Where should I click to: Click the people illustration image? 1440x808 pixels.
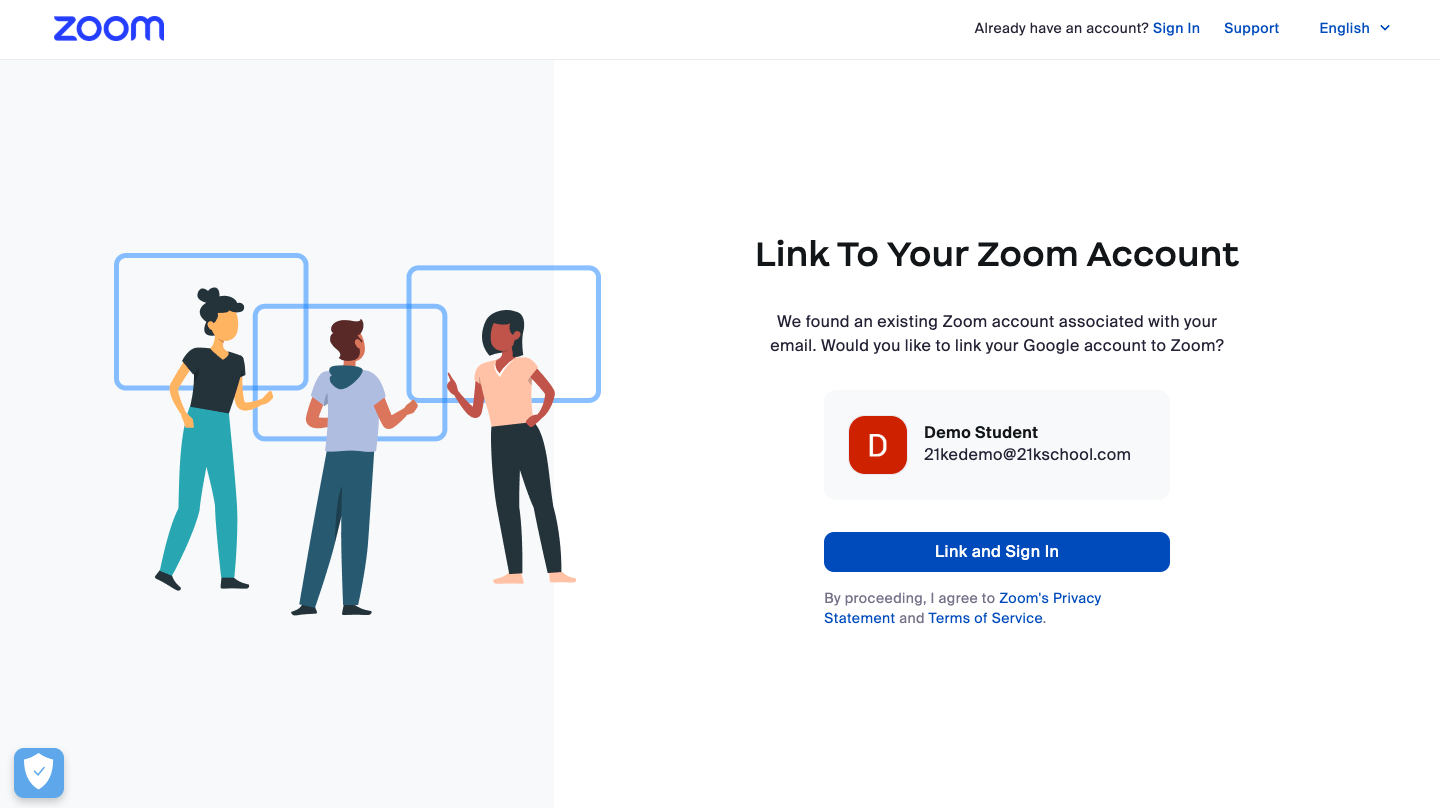357,435
